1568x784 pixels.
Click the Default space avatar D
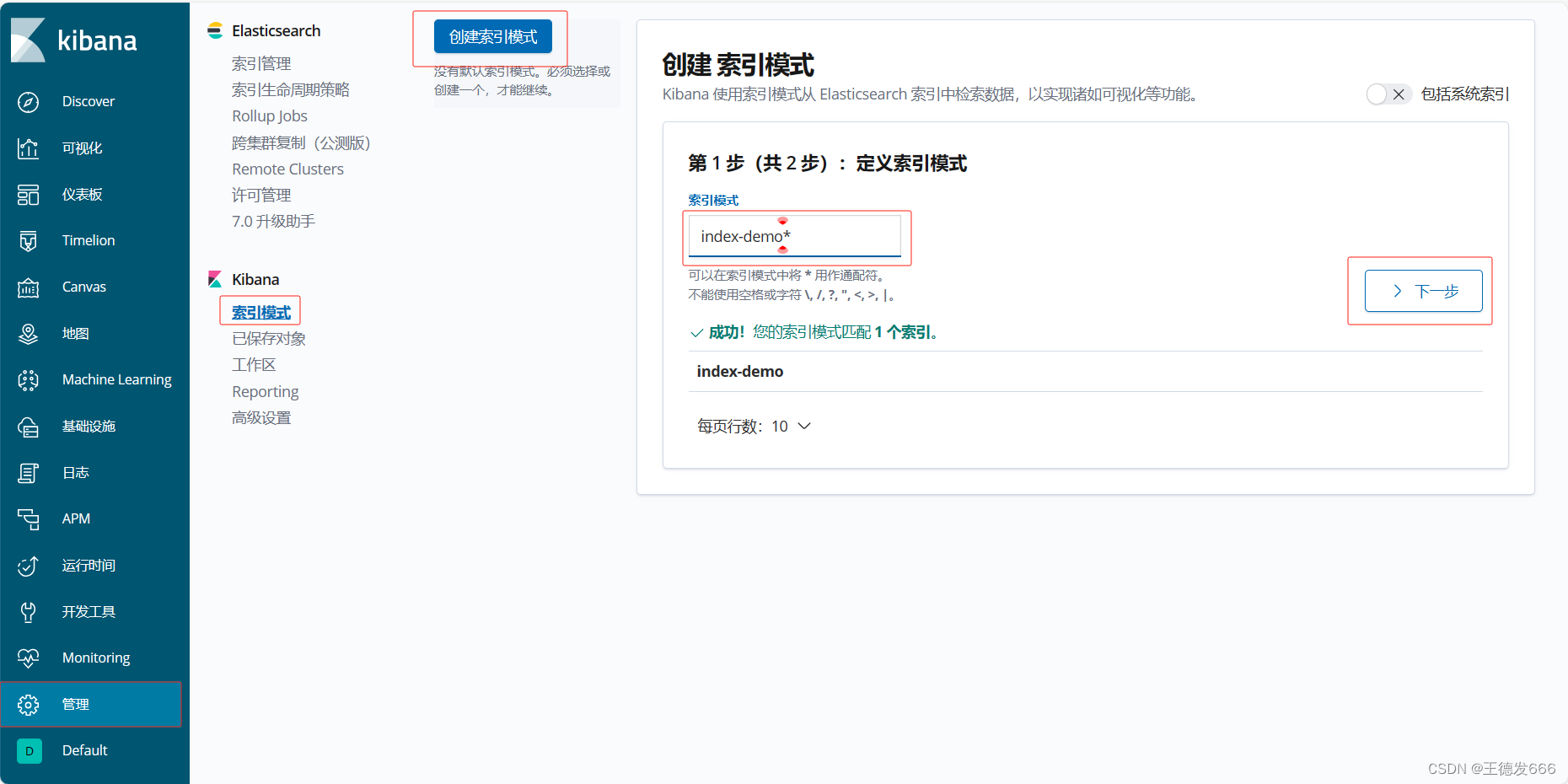tap(30, 750)
